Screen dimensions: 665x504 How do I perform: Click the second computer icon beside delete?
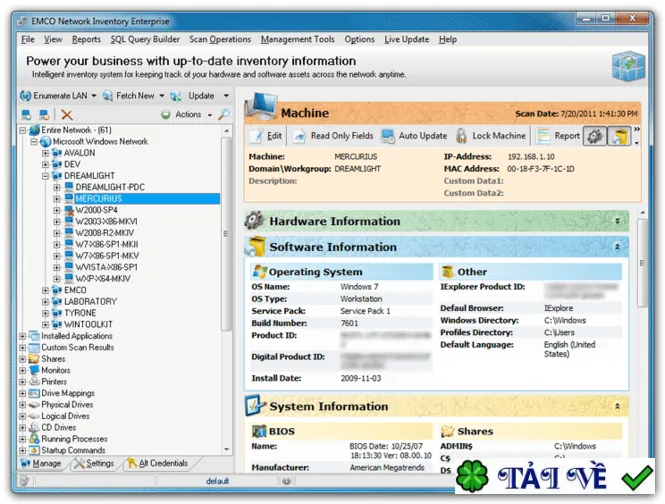[44, 115]
